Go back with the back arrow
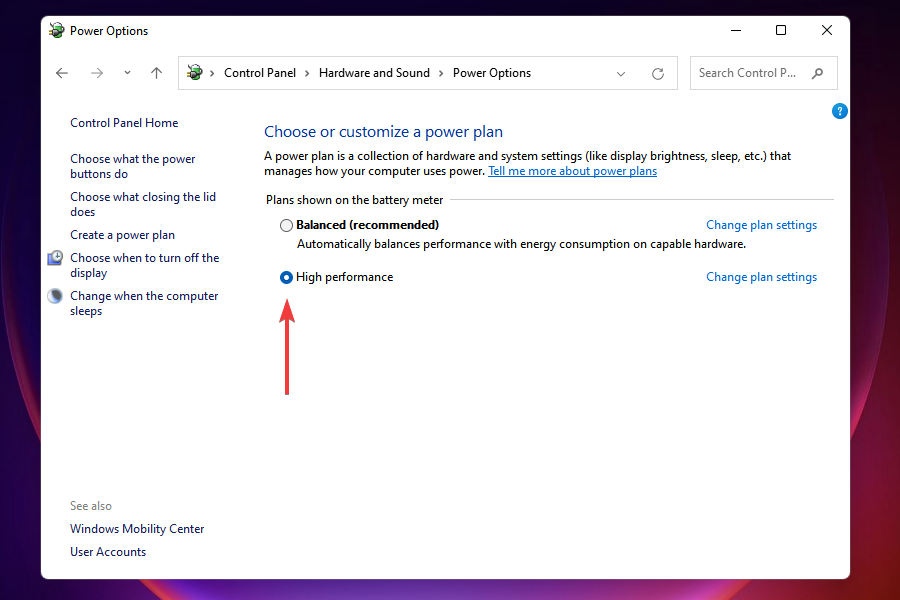The width and height of the screenshot is (900, 600). (x=62, y=73)
